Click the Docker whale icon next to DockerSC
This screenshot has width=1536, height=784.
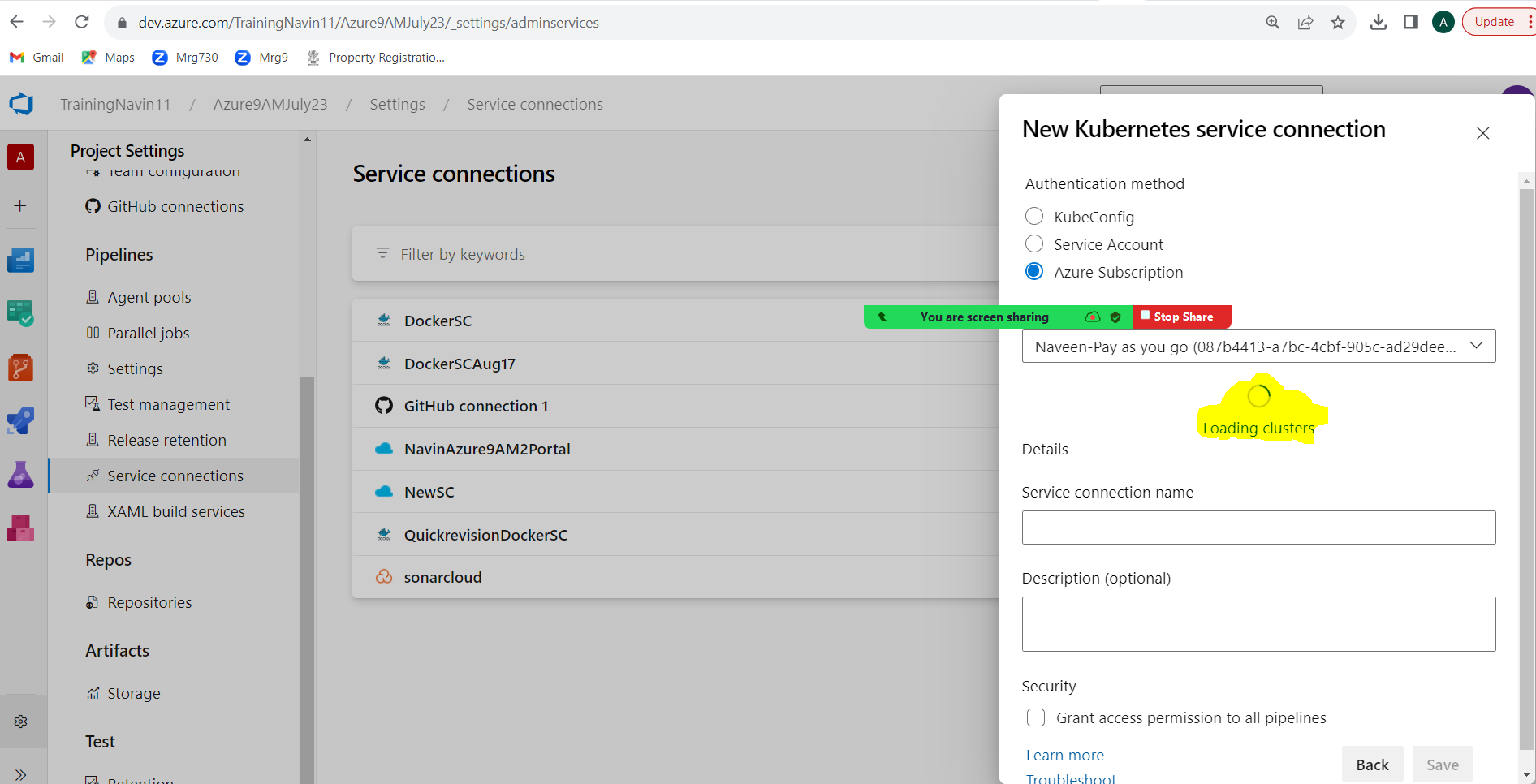pyautogui.click(x=383, y=320)
